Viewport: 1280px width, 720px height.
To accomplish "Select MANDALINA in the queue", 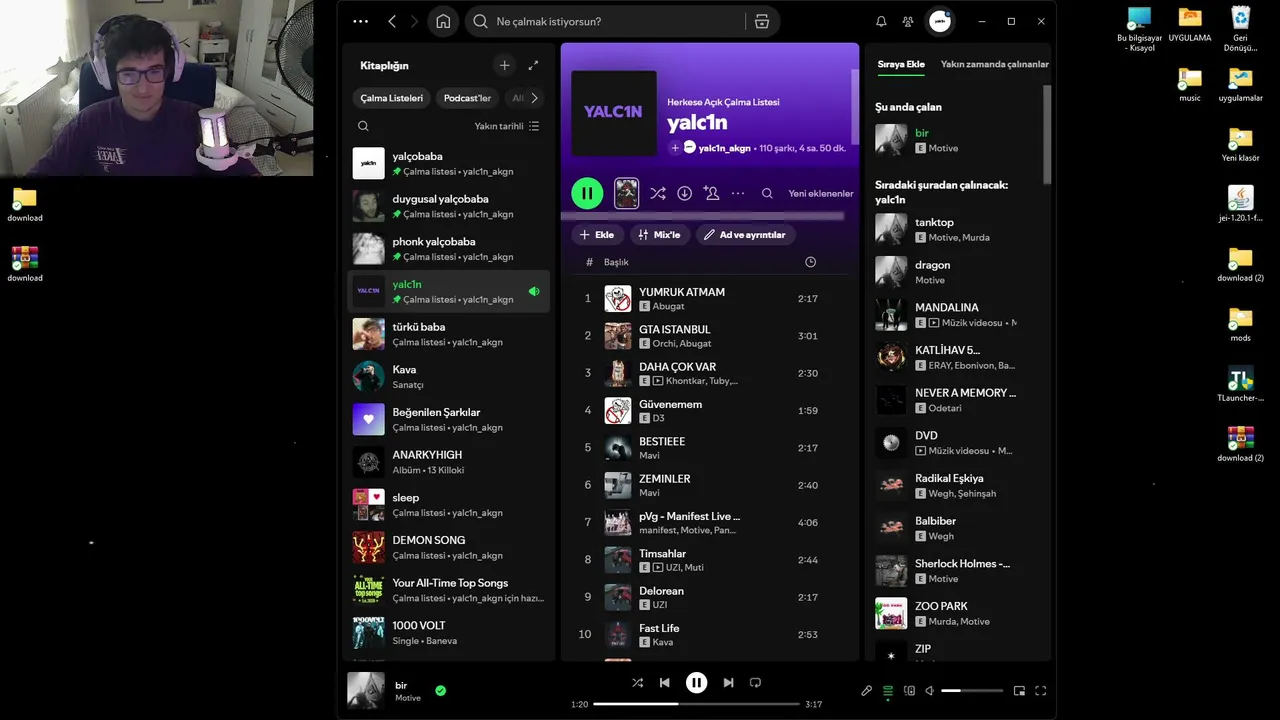I will [955, 314].
